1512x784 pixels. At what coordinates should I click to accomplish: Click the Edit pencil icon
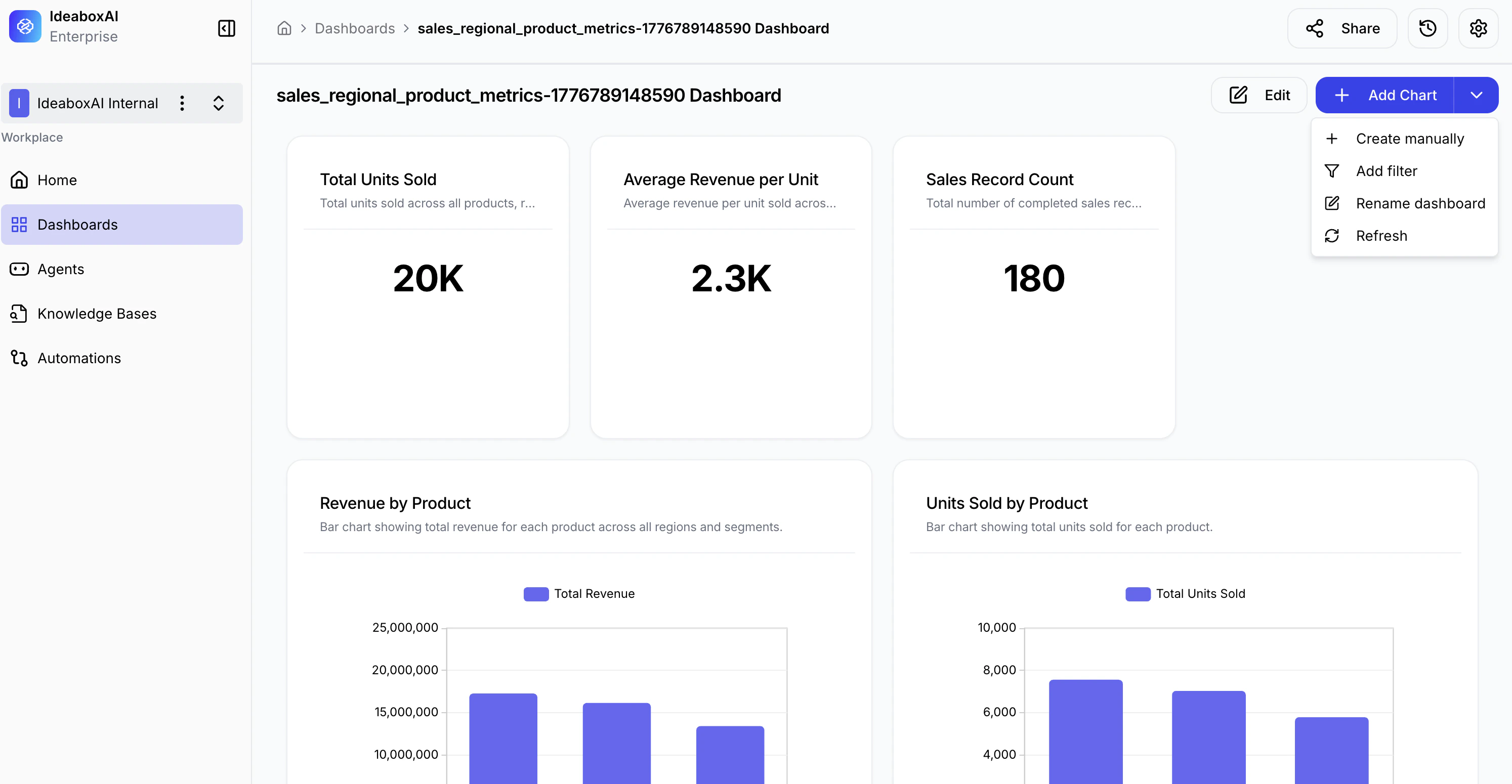pos(1238,95)
